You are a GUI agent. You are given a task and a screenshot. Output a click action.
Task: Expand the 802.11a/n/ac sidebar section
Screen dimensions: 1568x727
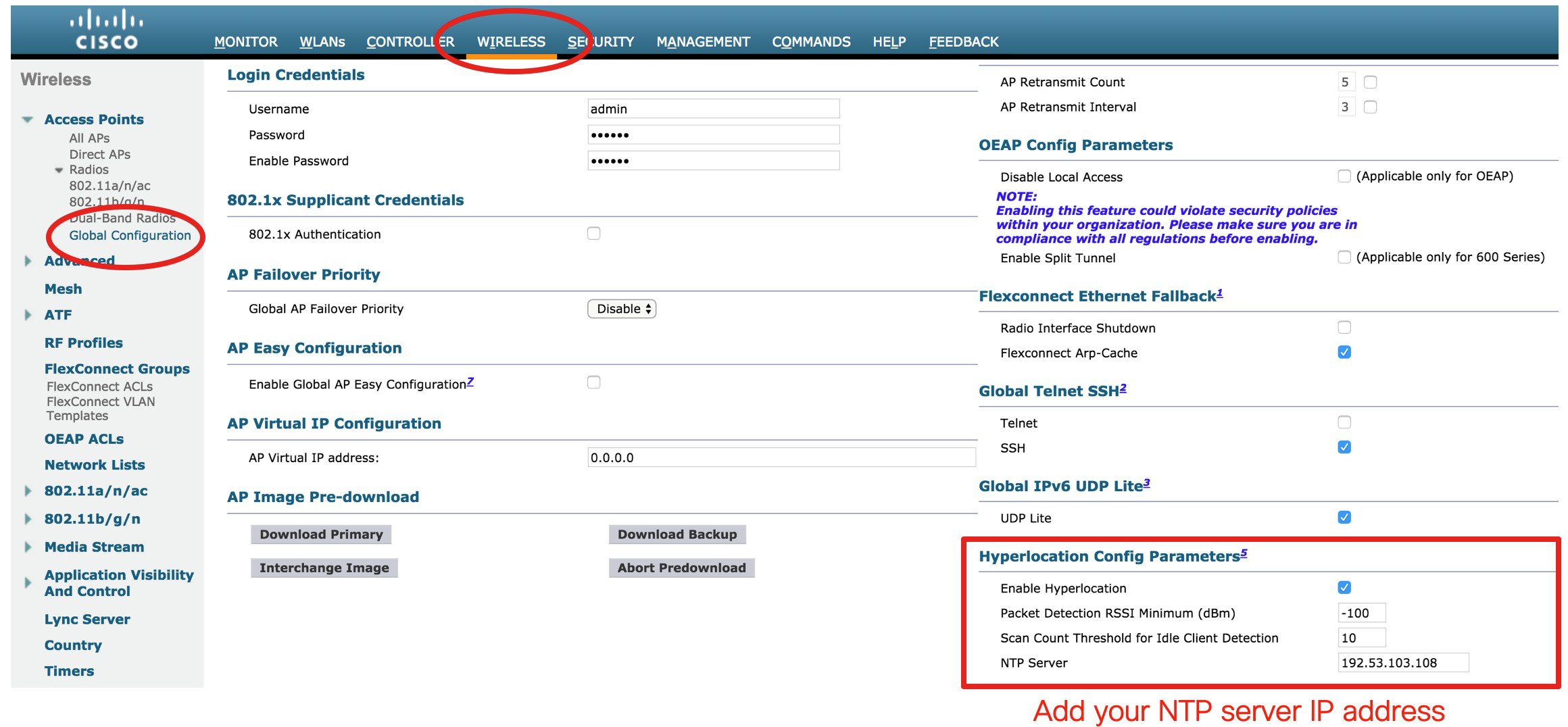coord(28,491)
